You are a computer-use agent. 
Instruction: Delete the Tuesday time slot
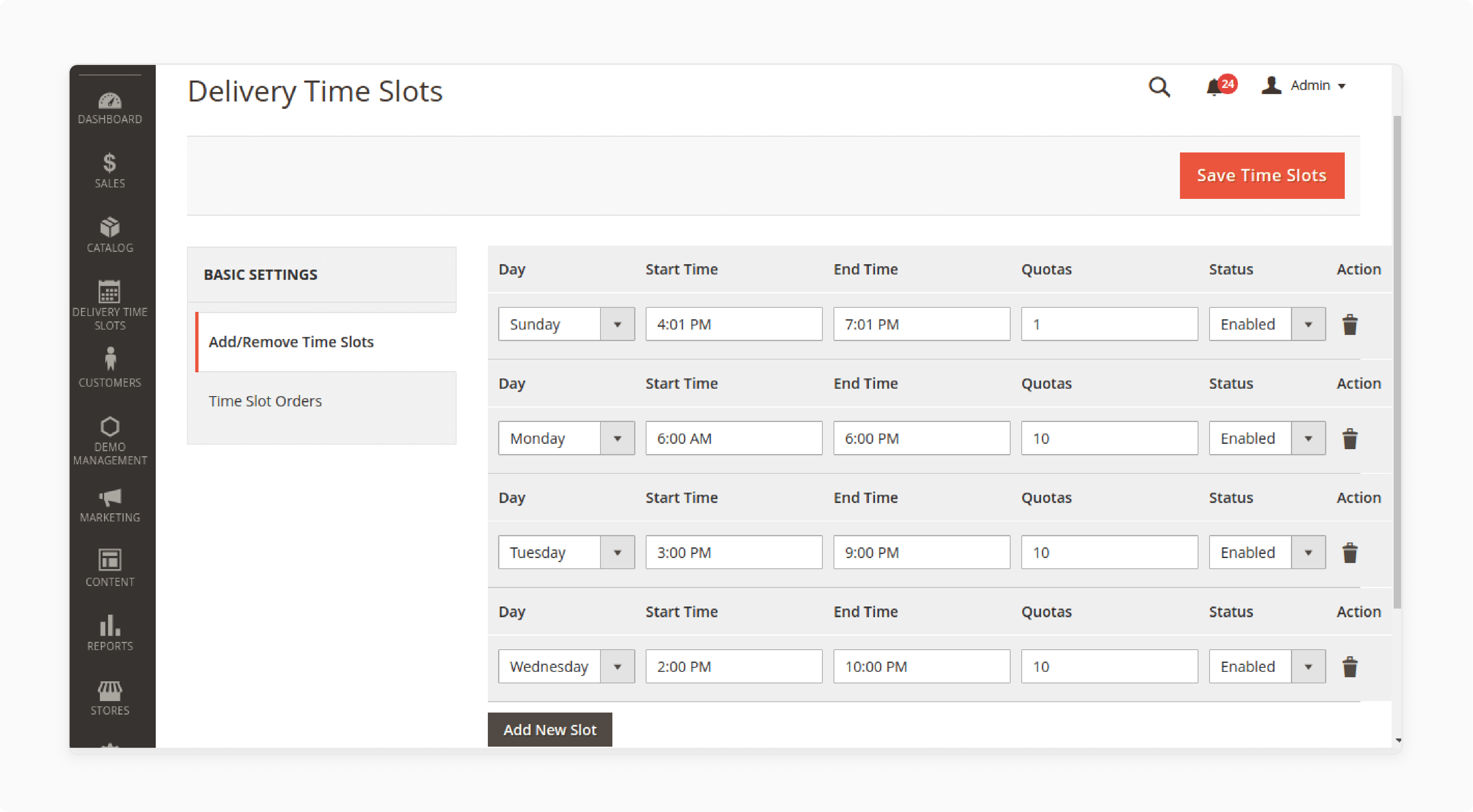coord(1349,552)
